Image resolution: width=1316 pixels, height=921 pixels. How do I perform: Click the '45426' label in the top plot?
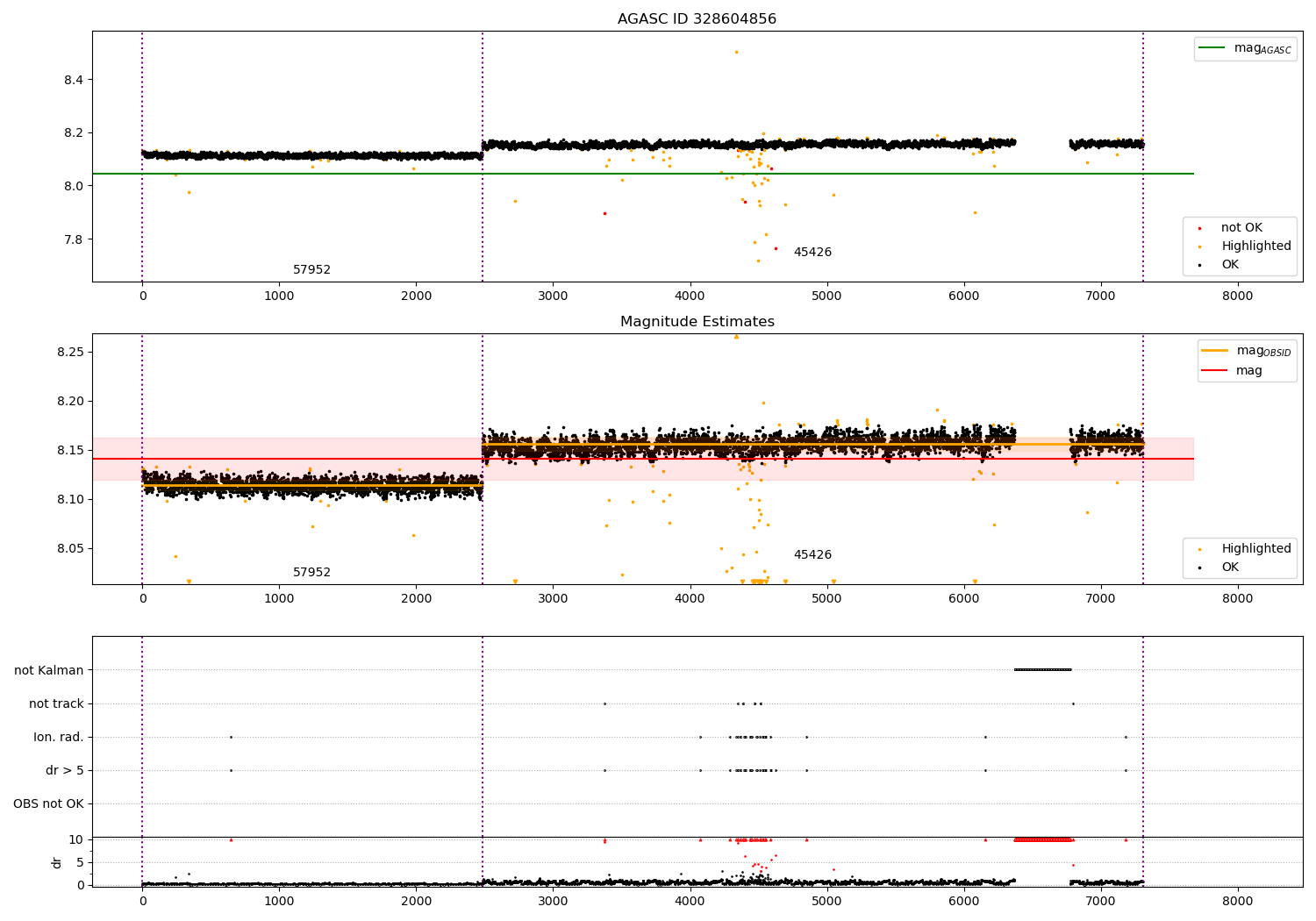(x=812, y=253)
